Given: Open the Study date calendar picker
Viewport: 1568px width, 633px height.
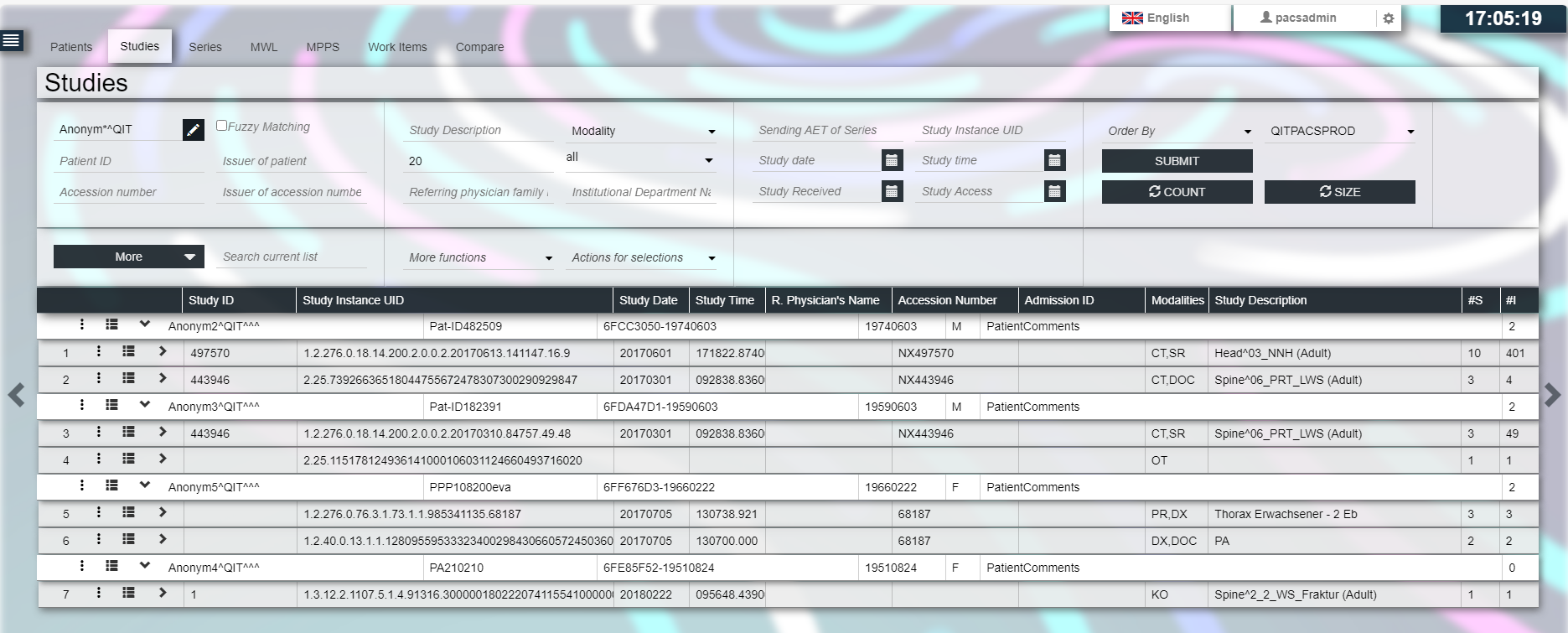Looking at the screenshot, I should [x=892, y=160].
